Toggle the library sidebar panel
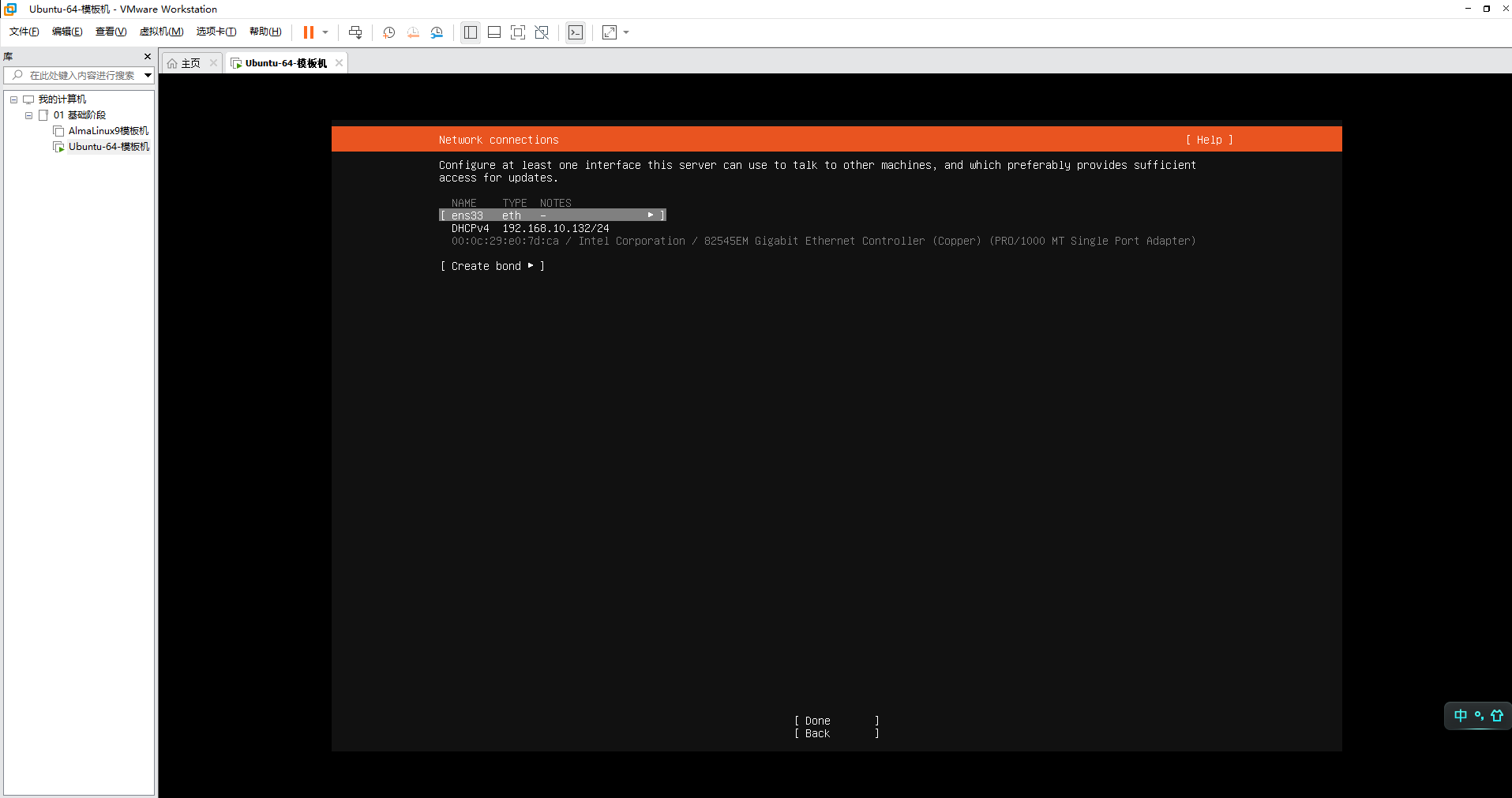Screen dimensions: 1512x798 tap(471, 32)
